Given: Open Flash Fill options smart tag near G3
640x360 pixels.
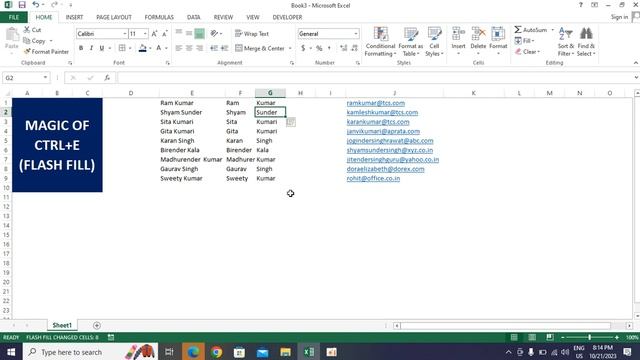Looking at the screenshot, I should click(x=291, y=122).
